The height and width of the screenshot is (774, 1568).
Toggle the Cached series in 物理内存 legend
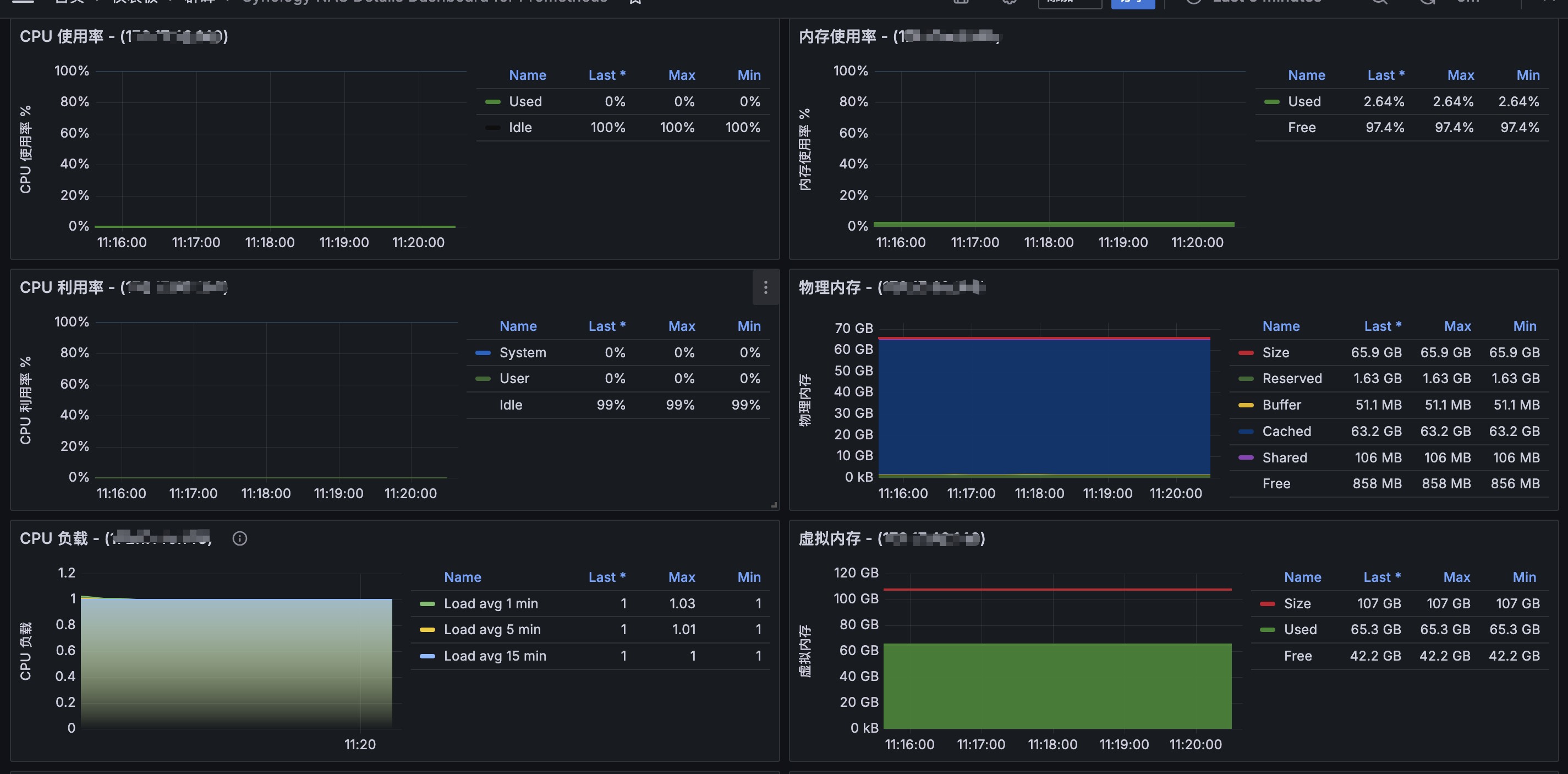pos(1286,431)
